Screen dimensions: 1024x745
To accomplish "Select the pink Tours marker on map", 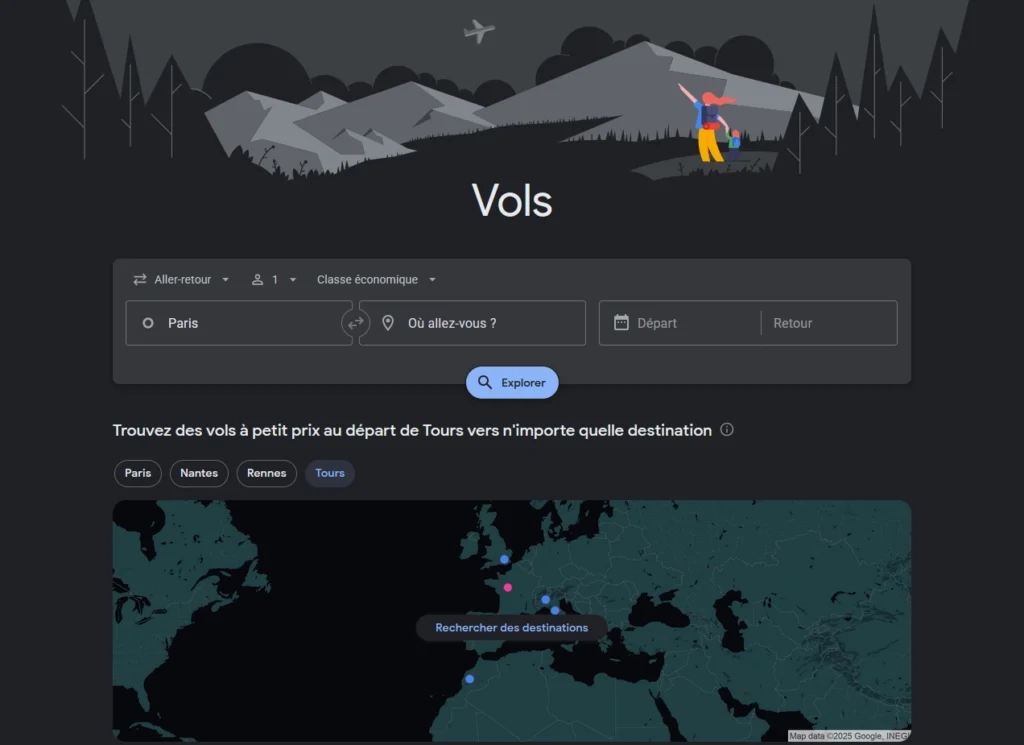I will (x=507, y=588).
